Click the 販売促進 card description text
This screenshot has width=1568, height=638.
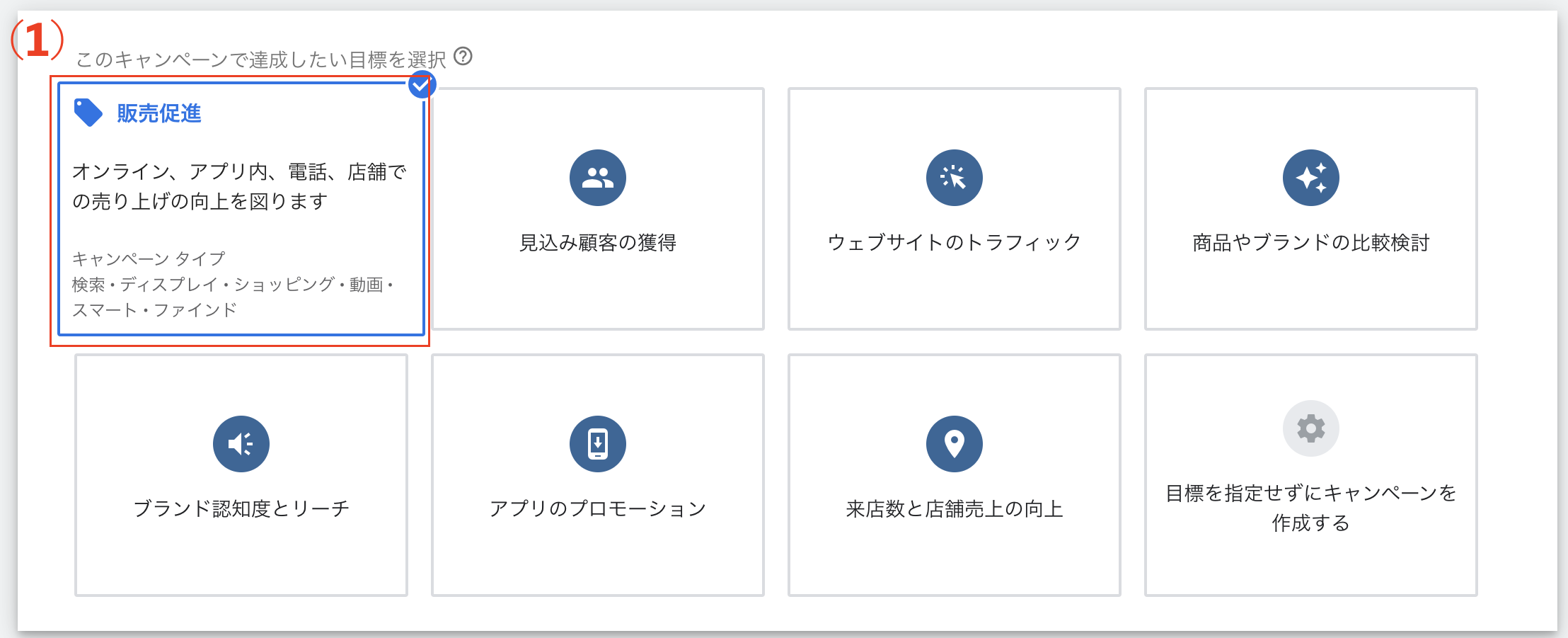coord(239,187)
